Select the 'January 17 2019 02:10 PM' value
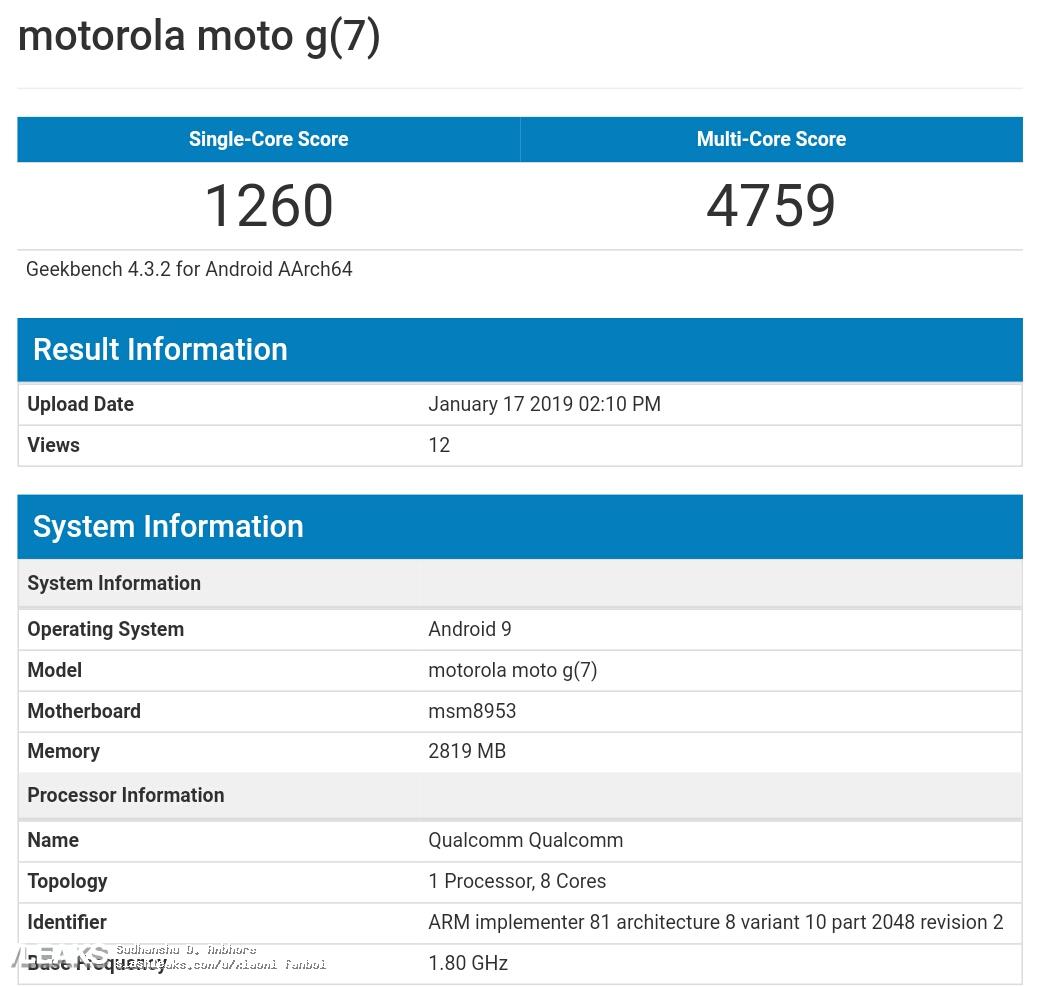Screen dimensions: 1049x987 544,404
